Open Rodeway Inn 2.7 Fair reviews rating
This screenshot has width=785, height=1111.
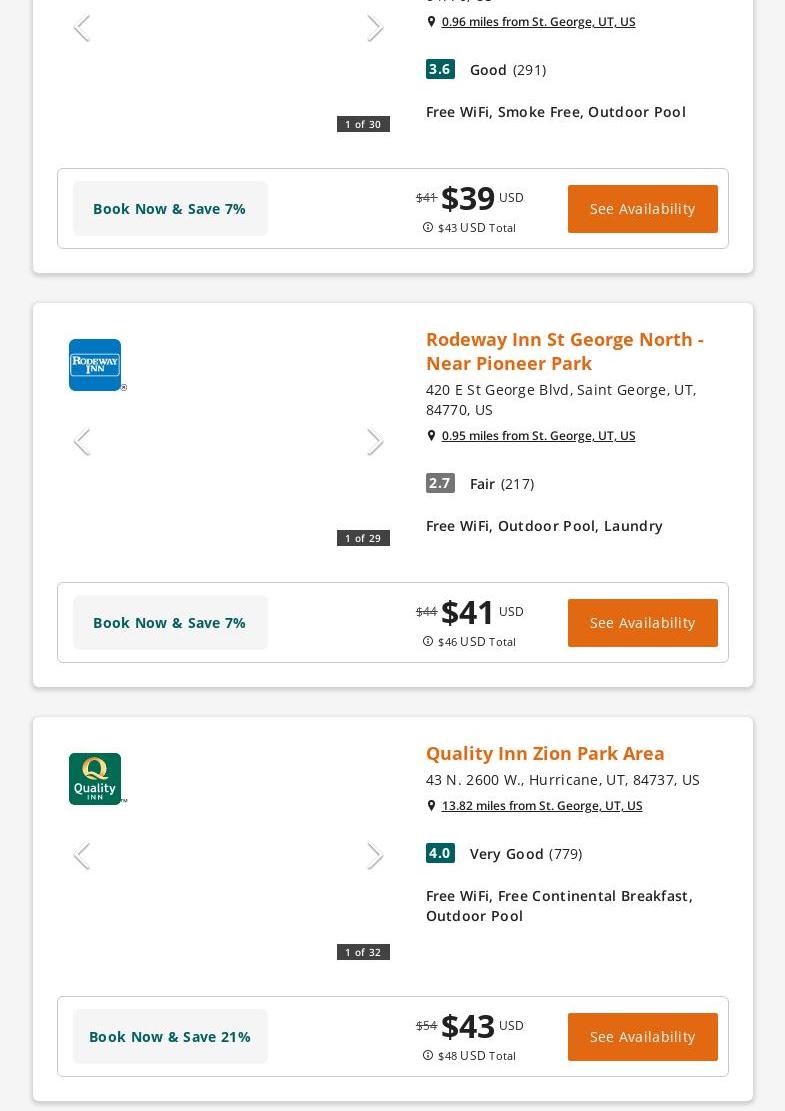click(x=481, y=484)
